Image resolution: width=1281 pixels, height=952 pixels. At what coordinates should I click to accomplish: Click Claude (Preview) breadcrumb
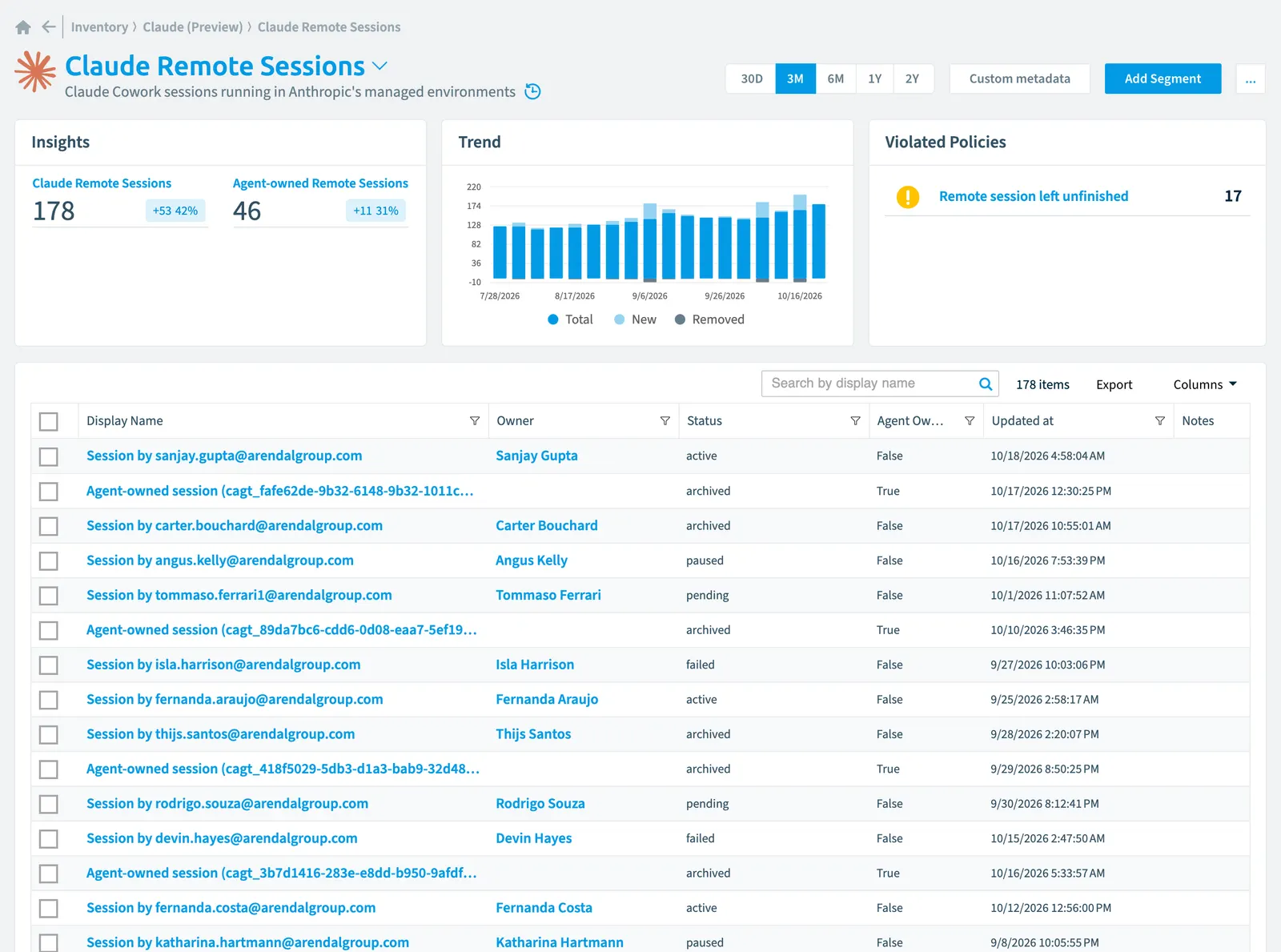pos(193,27)
